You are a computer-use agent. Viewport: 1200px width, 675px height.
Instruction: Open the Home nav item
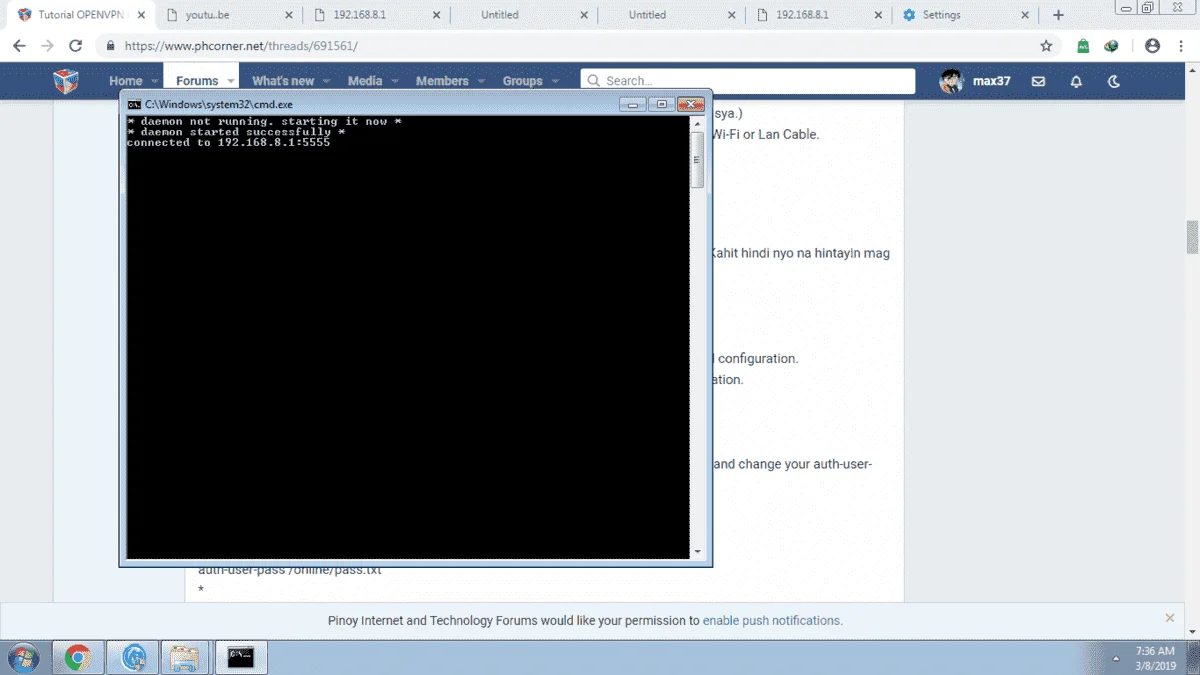(126, 81)
